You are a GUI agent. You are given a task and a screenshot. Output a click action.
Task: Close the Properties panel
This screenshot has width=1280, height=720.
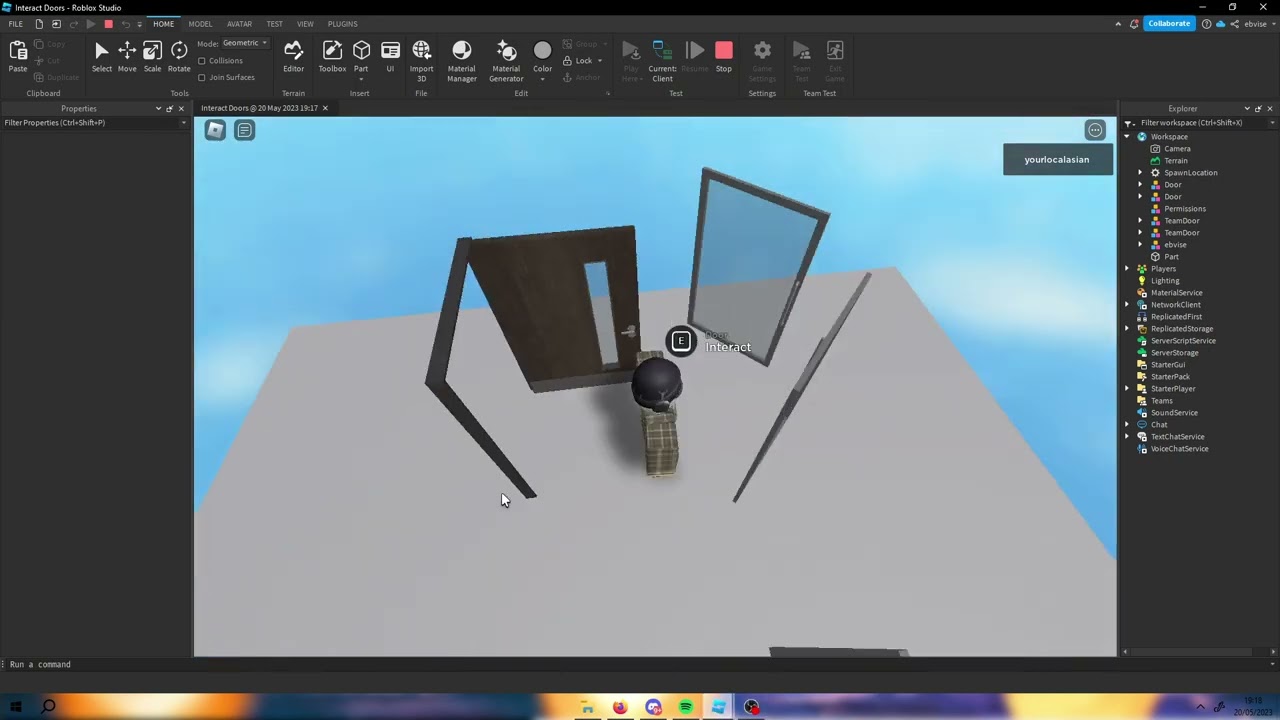(181, 108)
